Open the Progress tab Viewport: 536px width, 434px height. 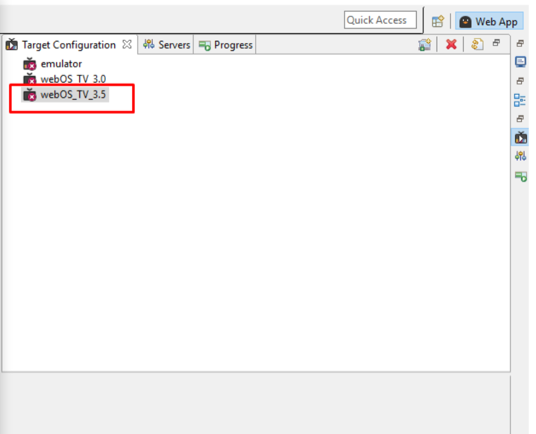(x=226, y=45)
